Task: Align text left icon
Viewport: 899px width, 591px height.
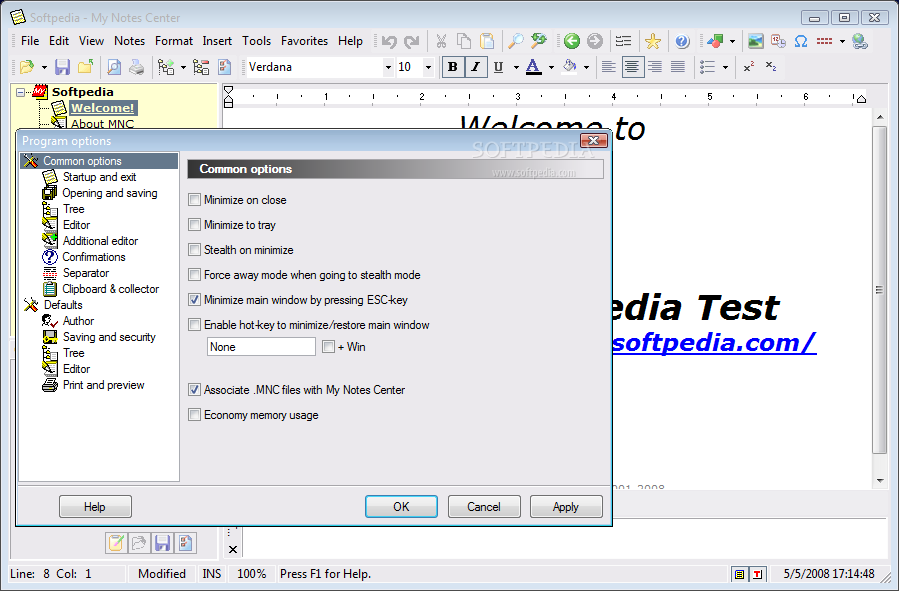Action: [x=609, y=67]
